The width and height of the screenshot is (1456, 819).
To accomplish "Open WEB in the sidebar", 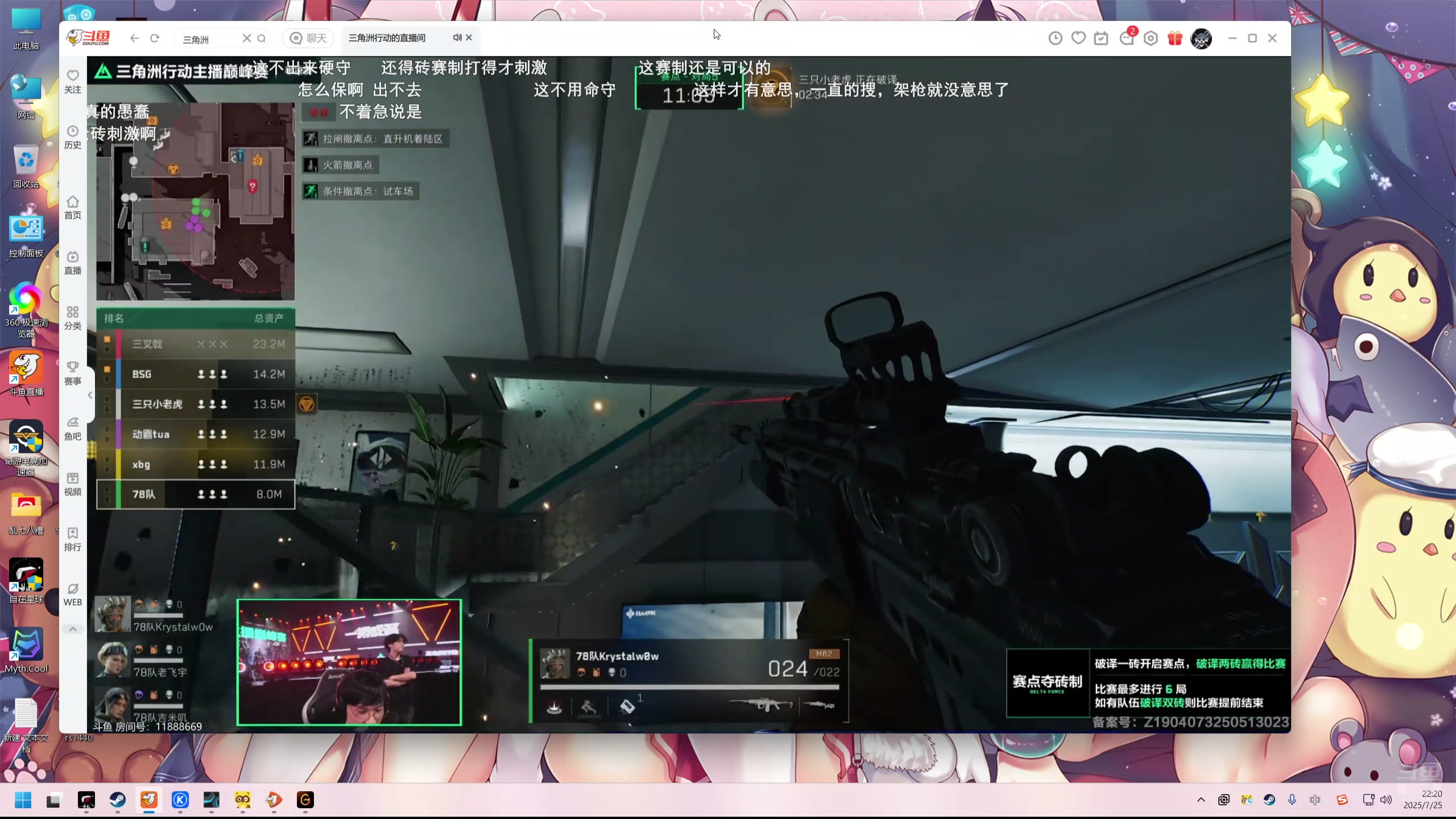I will tap(73, 594).
